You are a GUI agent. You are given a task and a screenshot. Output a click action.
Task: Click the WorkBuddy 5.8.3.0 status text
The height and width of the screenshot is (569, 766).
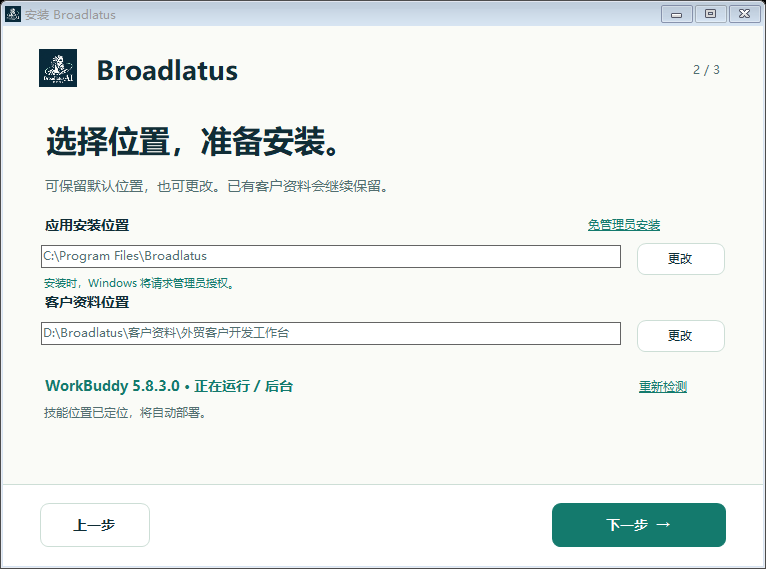tap(169, 386)
